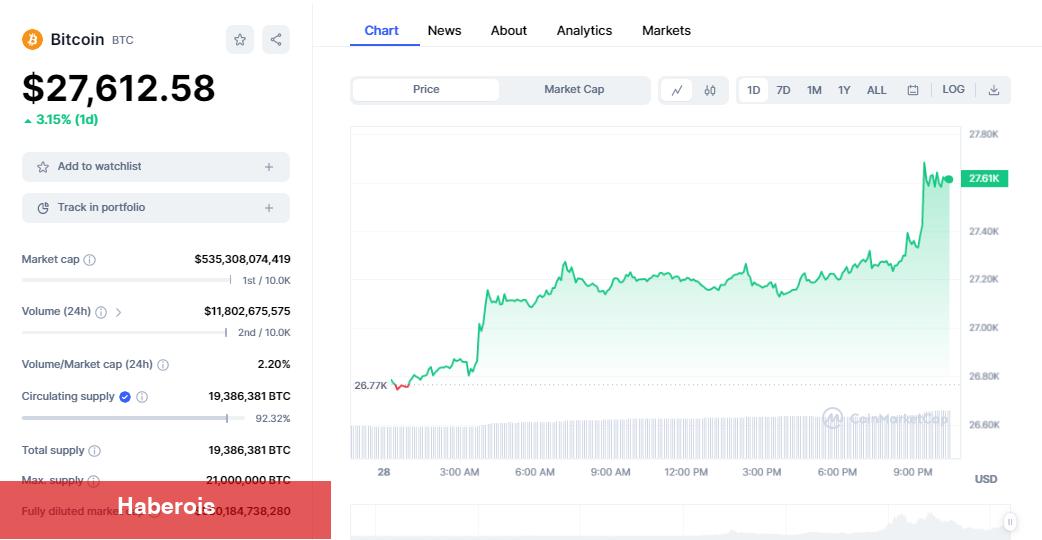1042x540 pixels.
Task: Open the Chart tab
Action: coord(381,31)
